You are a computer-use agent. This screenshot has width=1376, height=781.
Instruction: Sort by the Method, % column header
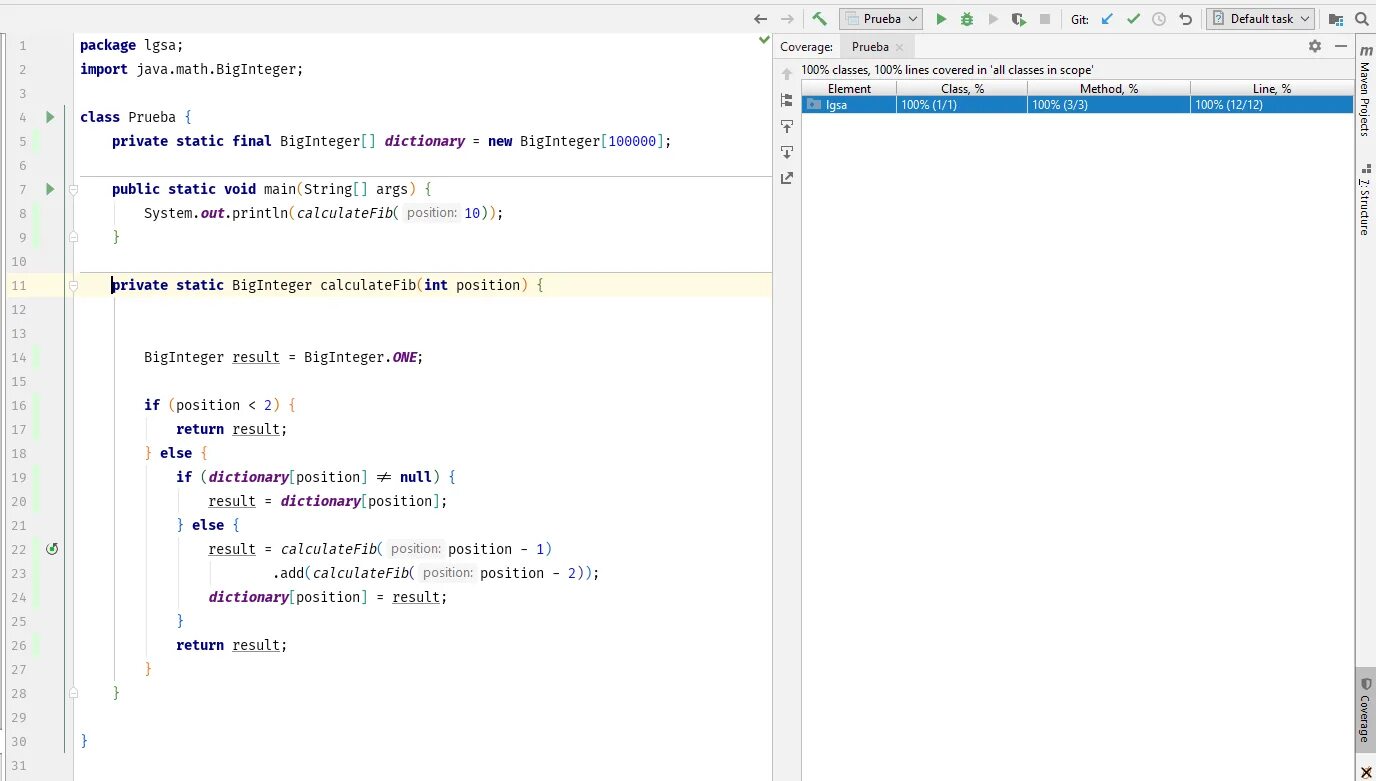click(1109, 89)
